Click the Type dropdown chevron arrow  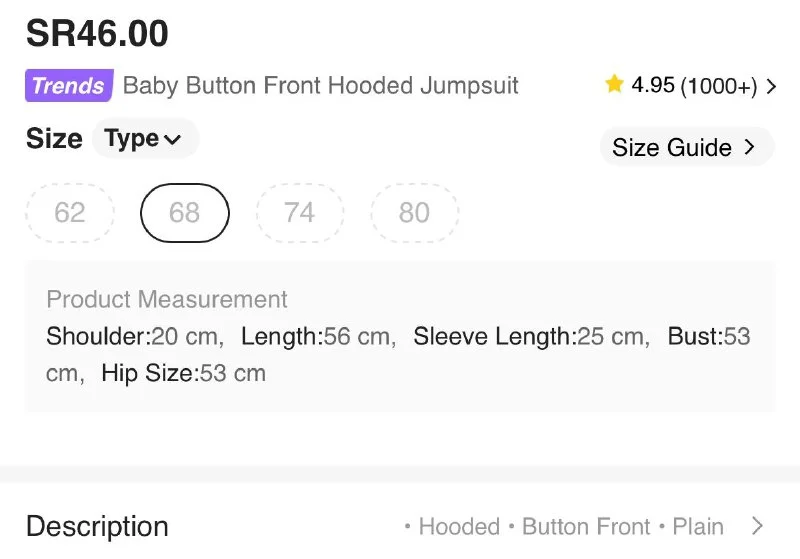coord(172,140)
